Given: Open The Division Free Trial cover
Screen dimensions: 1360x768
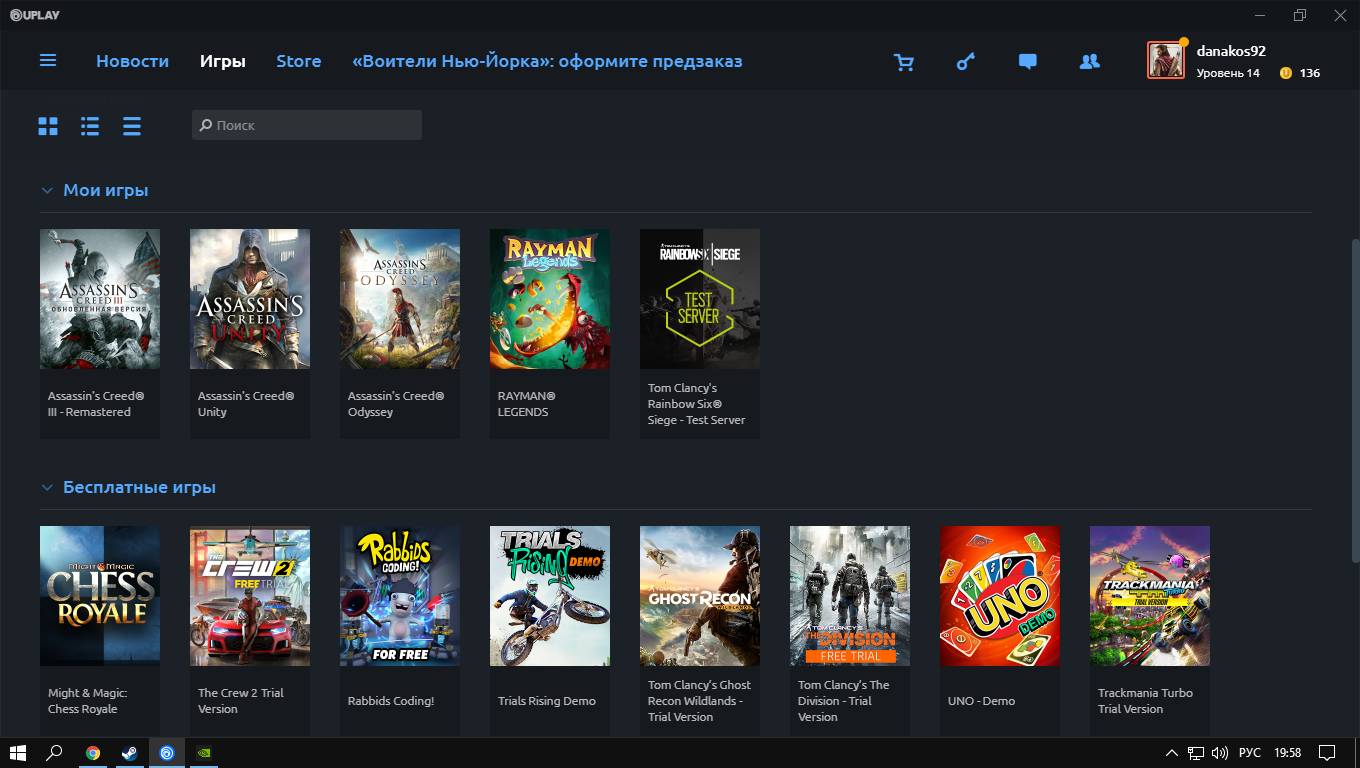Looking at the screenshot, I should tap(850, 596).
